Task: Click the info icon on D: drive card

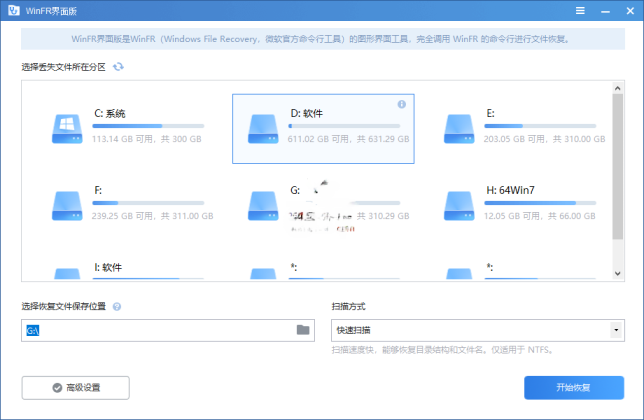Action: tap(402, 104)
